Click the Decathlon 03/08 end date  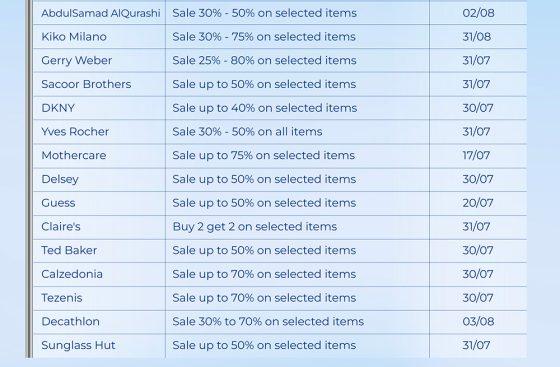478,322
